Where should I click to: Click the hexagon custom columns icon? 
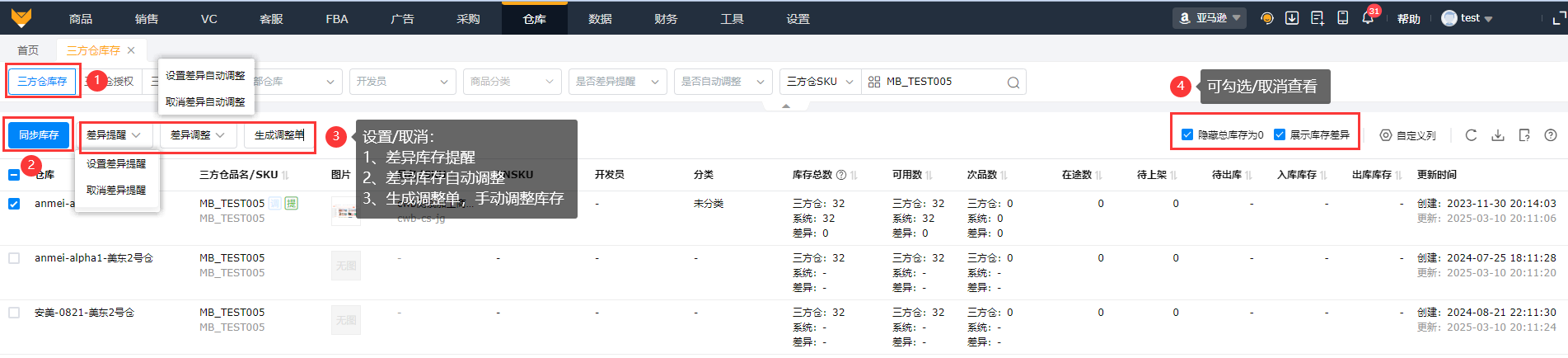coord(1386,135)
